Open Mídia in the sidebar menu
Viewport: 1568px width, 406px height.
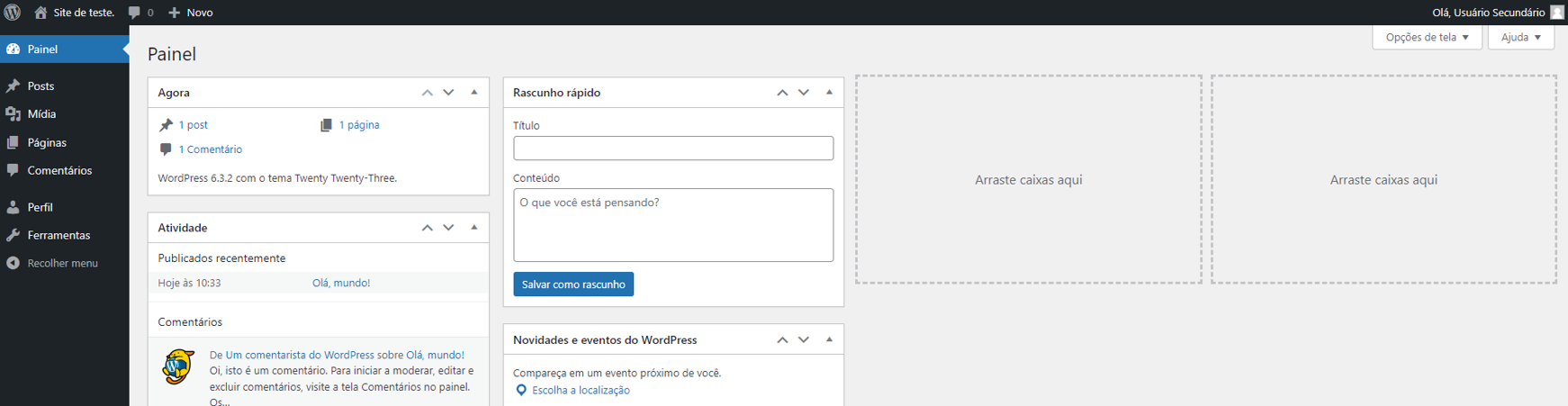click(65, 114)
